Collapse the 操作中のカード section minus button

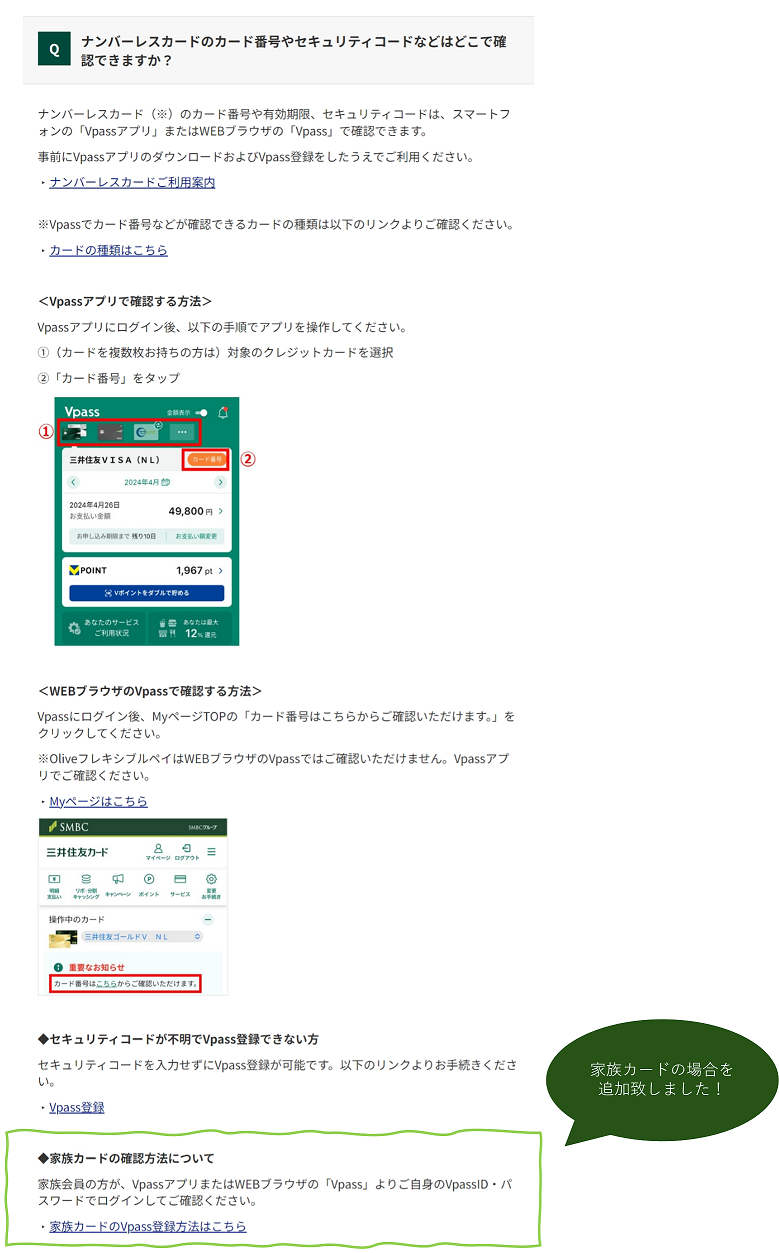(x=208, y=919)
